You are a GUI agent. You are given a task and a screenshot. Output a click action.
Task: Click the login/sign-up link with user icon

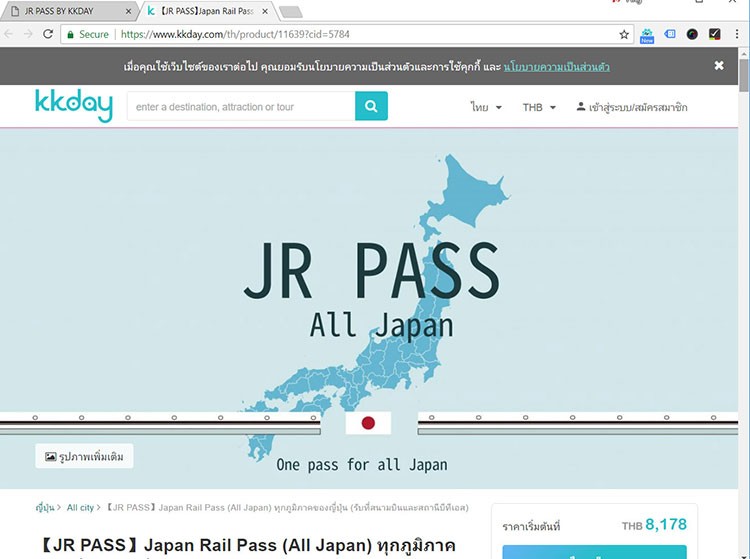tap(632, 107)
